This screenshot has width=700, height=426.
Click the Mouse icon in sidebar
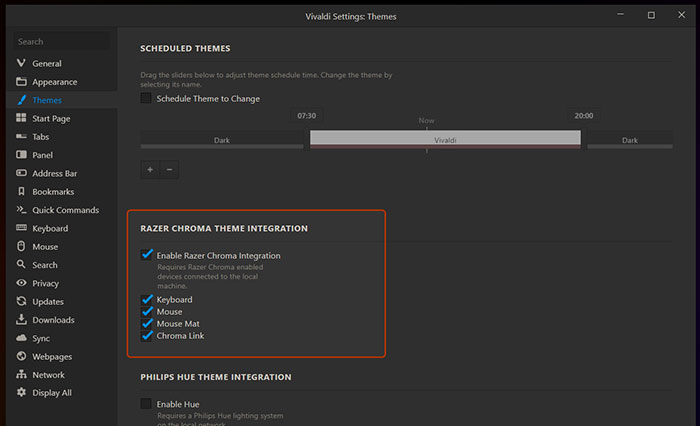[21, 246]
